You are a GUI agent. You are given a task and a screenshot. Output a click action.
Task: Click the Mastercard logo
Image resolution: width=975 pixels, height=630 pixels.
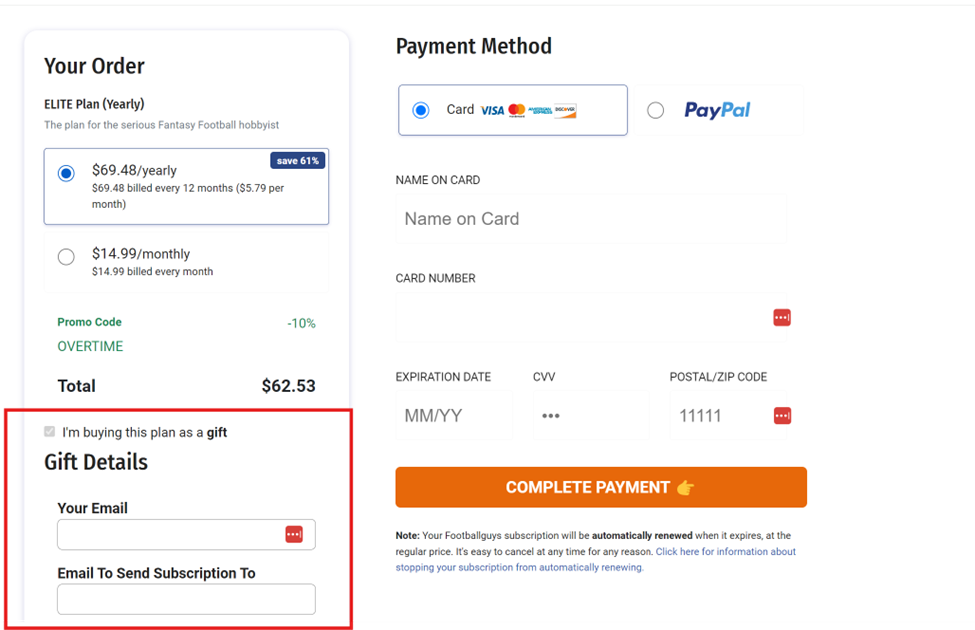517,110
